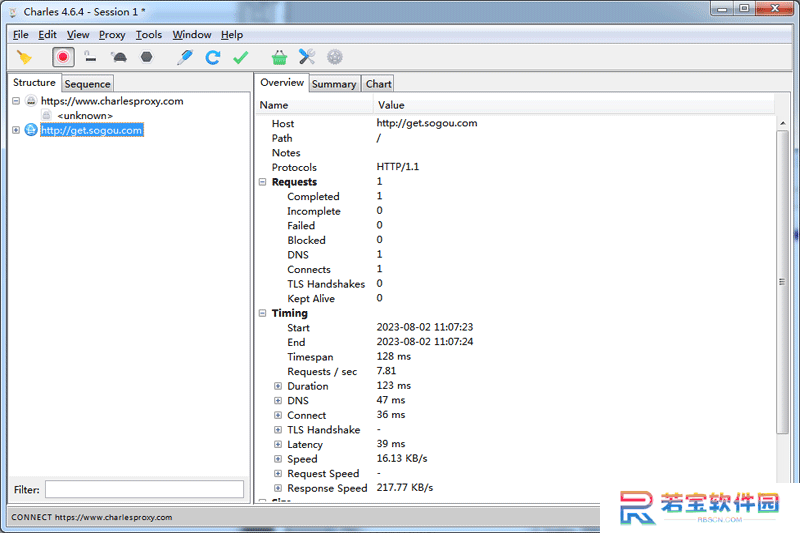Click the document icon beside <unknown>
Image resolution: width=800 pixels, height=533 pixels.
pyautogui.click(x=47, y=115)
